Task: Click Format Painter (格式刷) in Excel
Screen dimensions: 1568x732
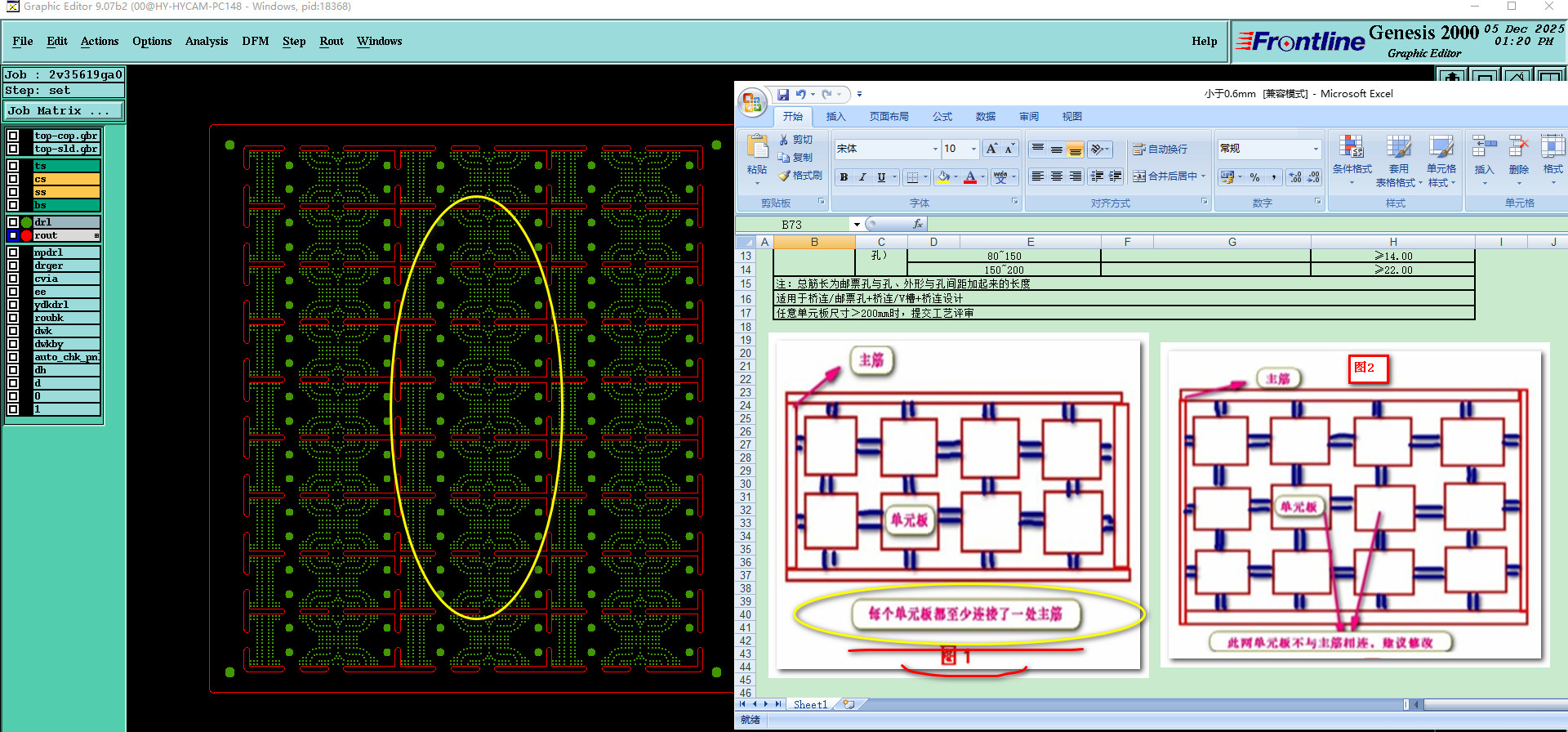Action: 800,176
